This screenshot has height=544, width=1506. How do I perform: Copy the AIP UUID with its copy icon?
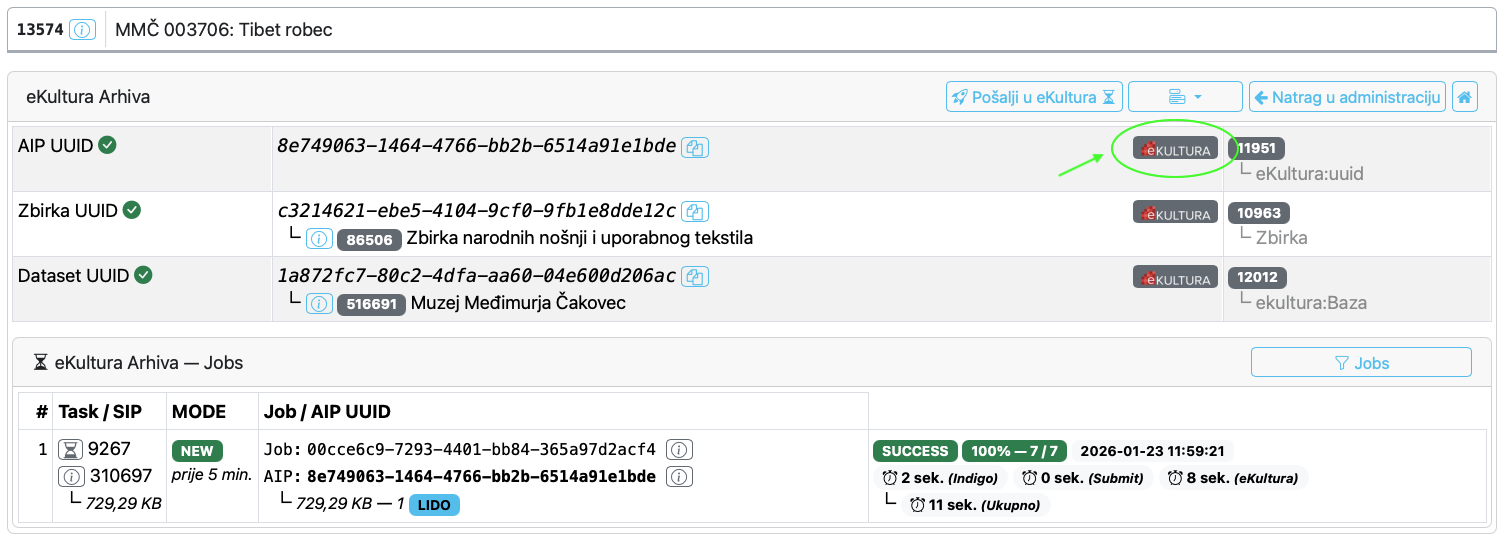tap(695, 147)
